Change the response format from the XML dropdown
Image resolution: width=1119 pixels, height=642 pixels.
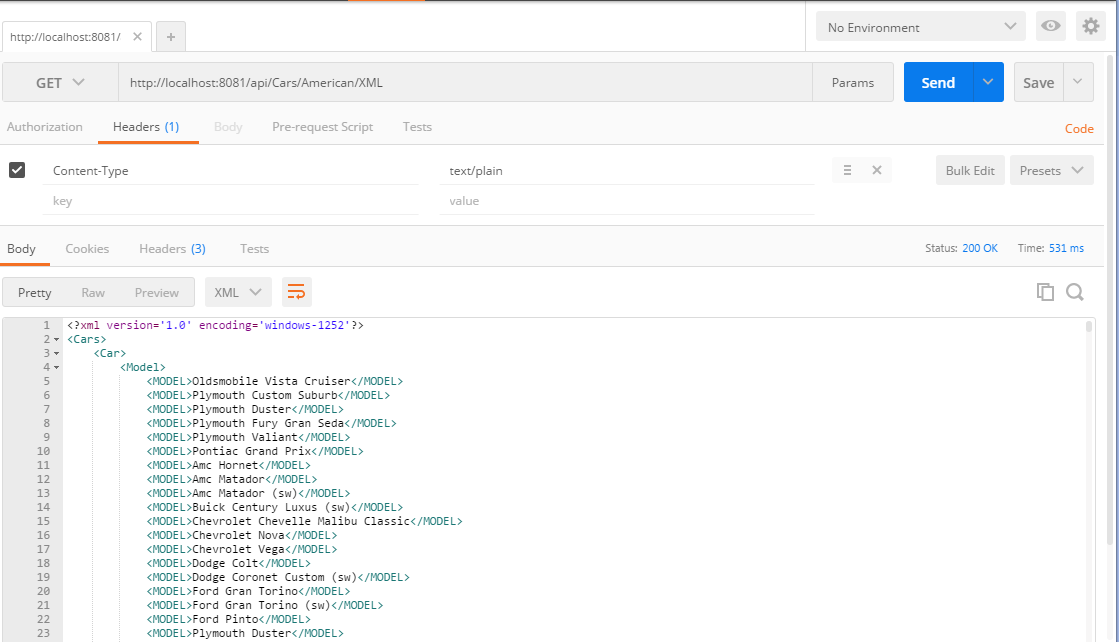237,291
